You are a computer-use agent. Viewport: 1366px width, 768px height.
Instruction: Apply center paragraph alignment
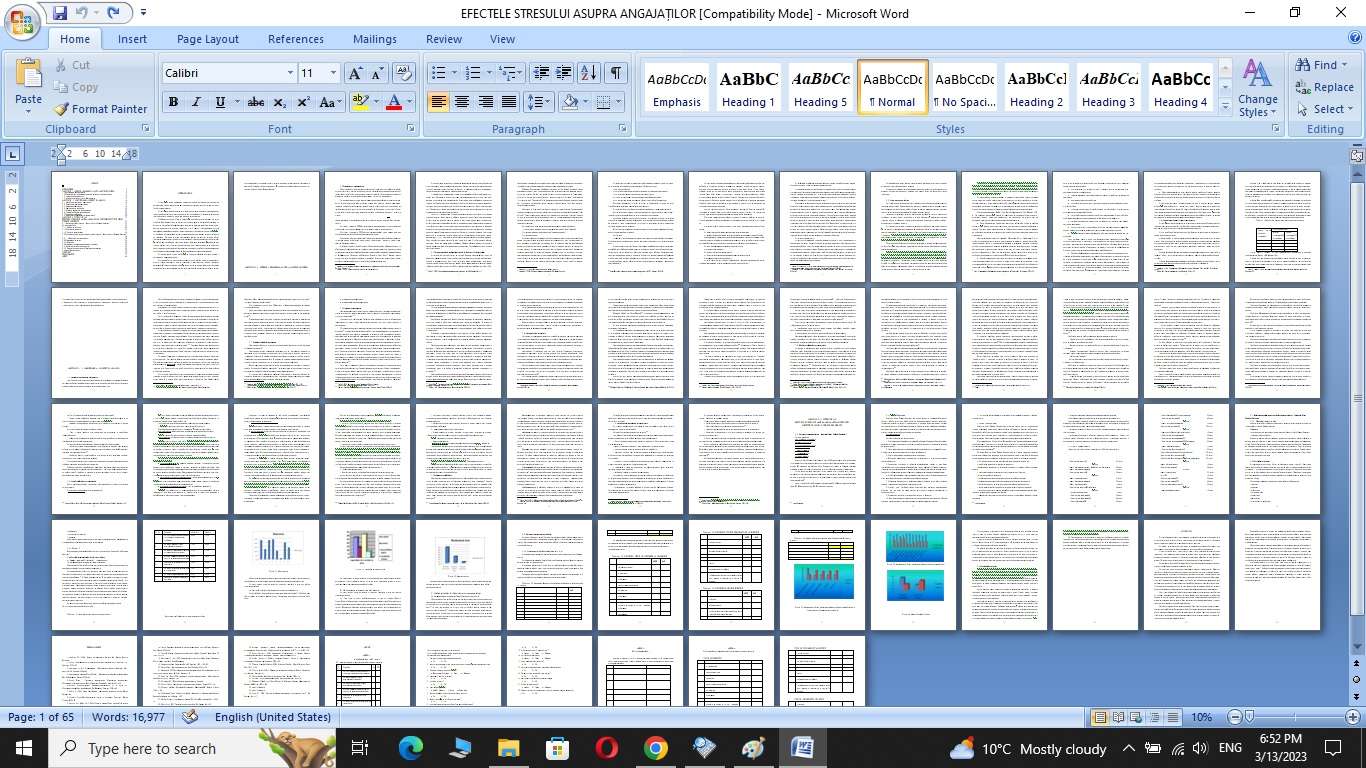(x=462, y=102)
